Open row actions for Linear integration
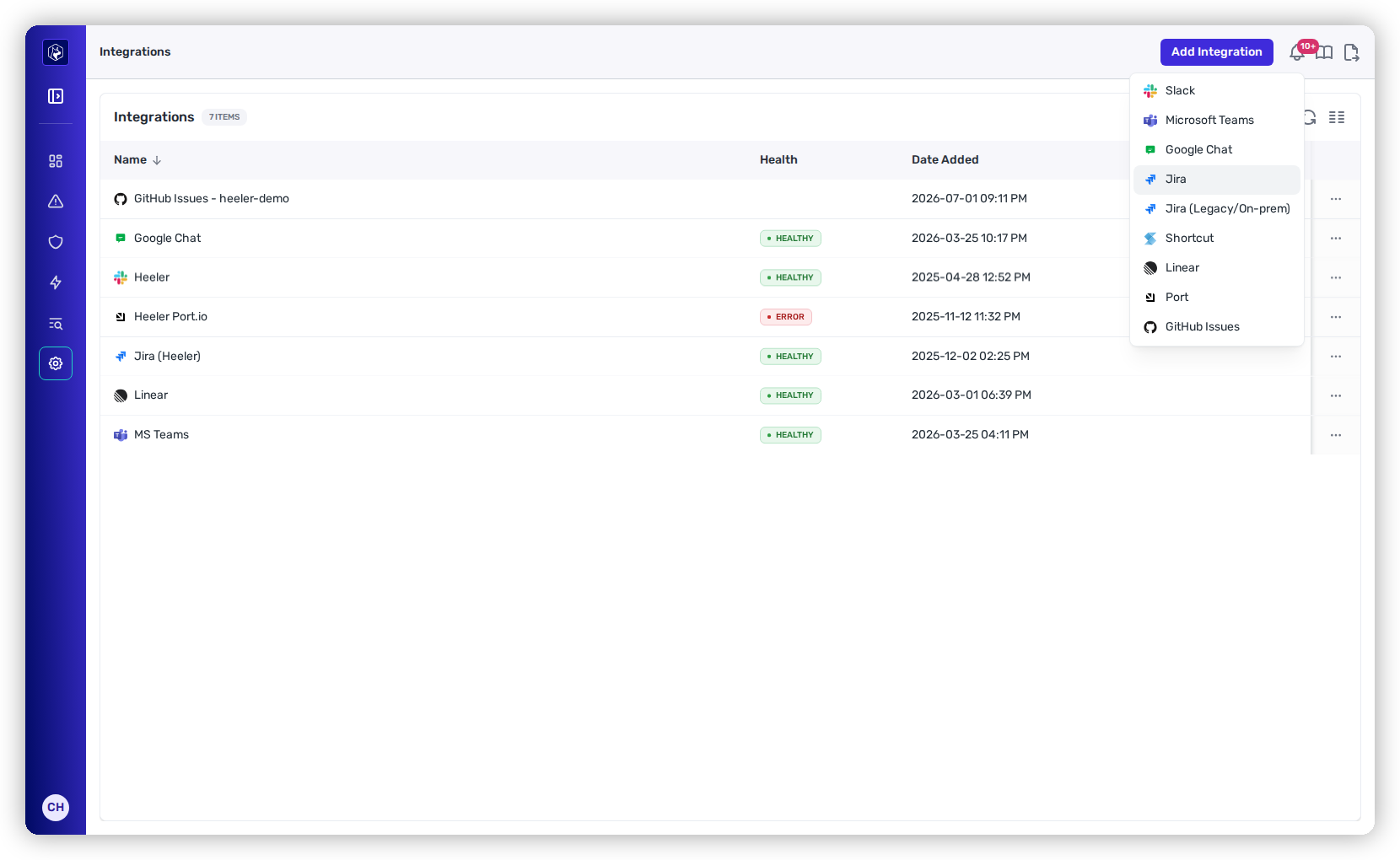Screen dimensions: 1400x860 pos(1336,395)
